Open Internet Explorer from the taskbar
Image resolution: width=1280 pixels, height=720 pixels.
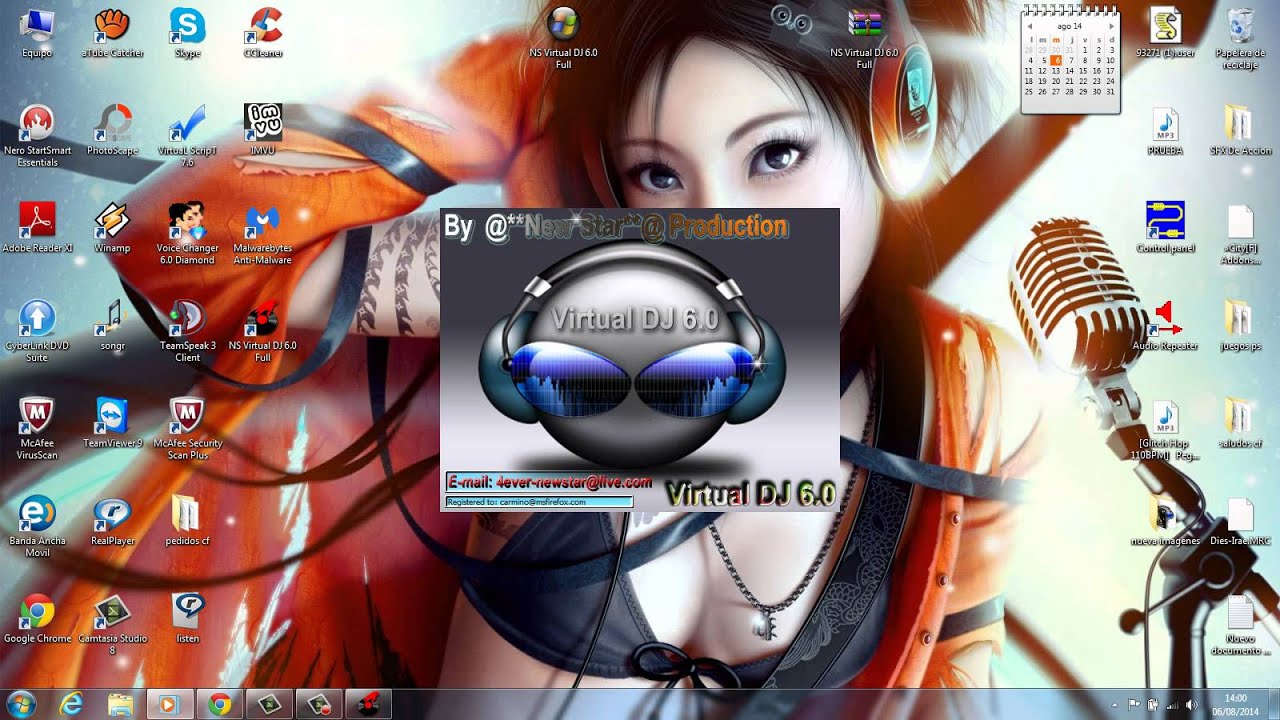(70, 704)
